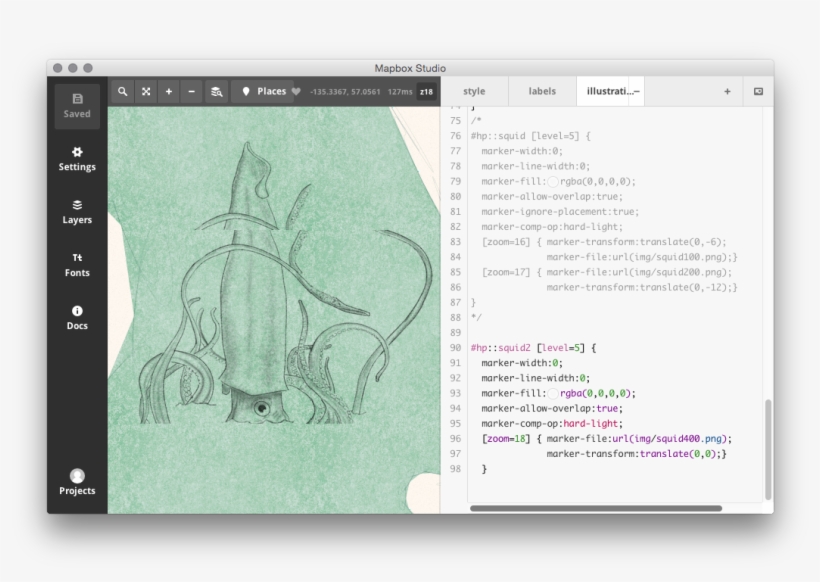The width and height of the screenshot is (820, 582).
Task: Switch to the style tab
Action: click(x=474, y=91)
